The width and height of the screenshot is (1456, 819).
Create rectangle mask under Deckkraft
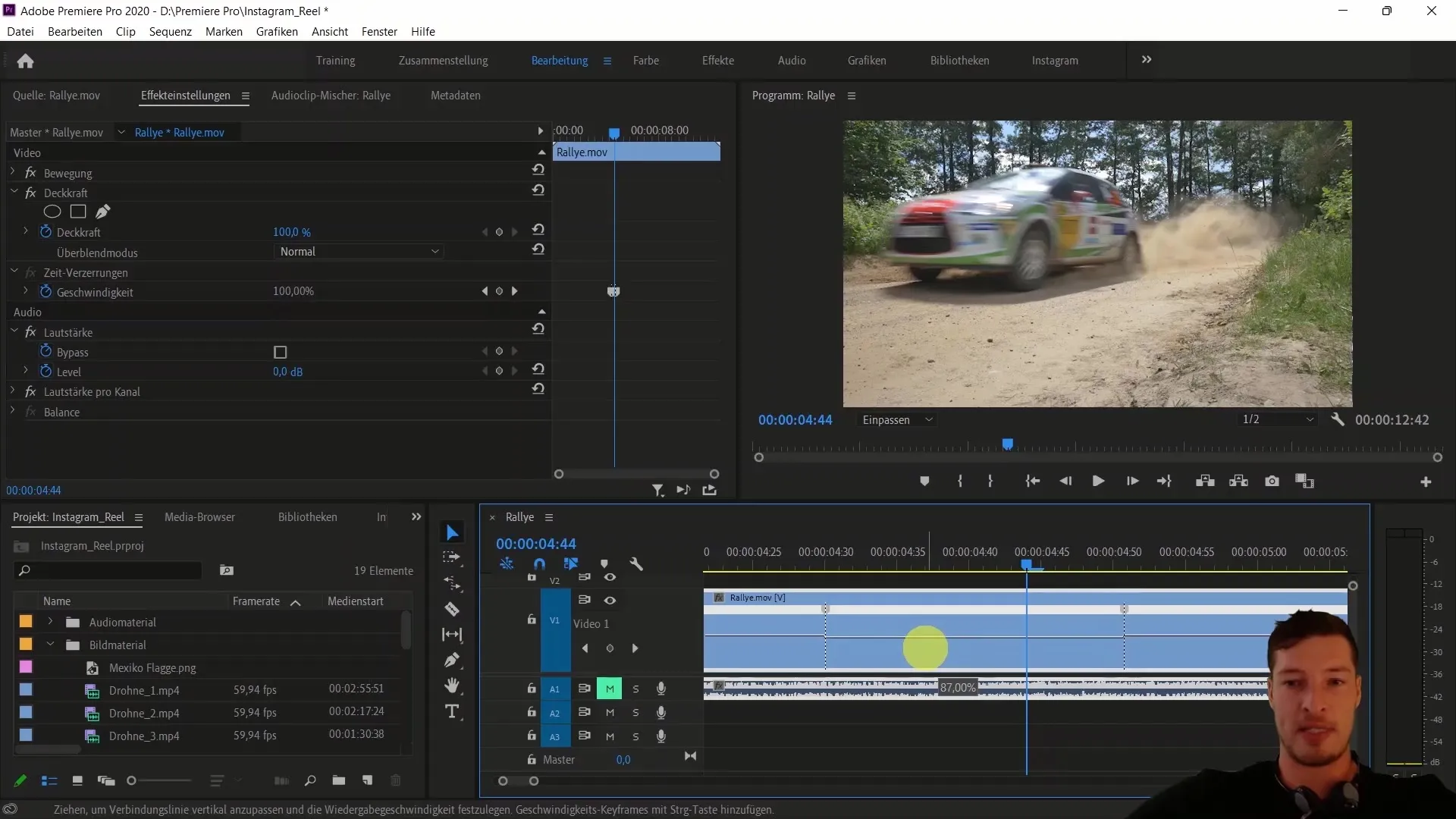click(78, 212)
